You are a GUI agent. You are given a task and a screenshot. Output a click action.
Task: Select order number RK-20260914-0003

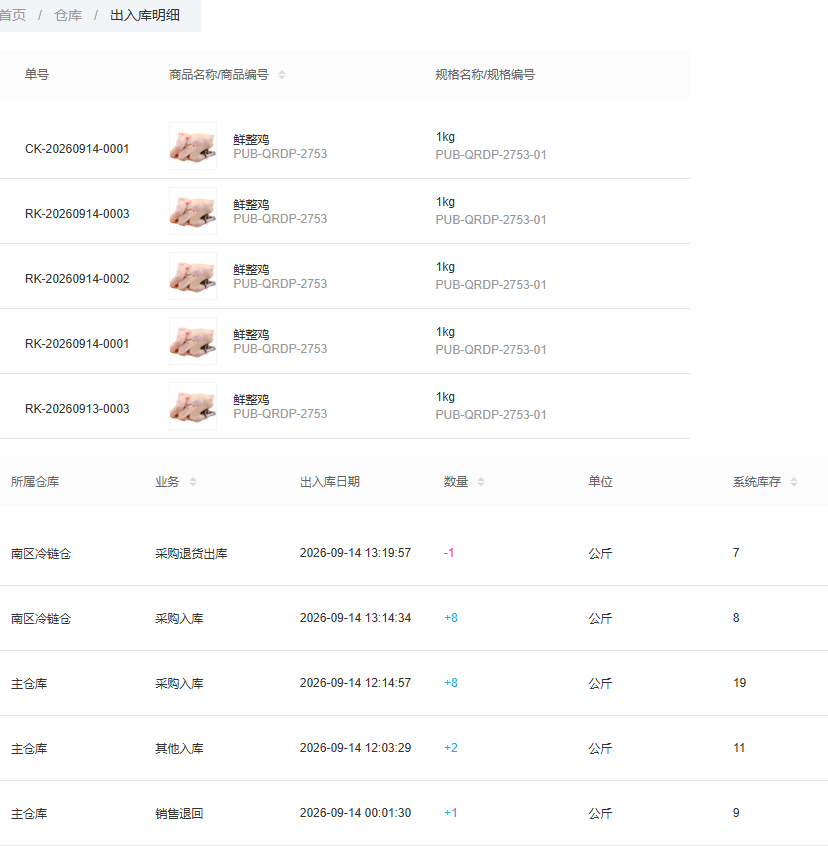77,214
